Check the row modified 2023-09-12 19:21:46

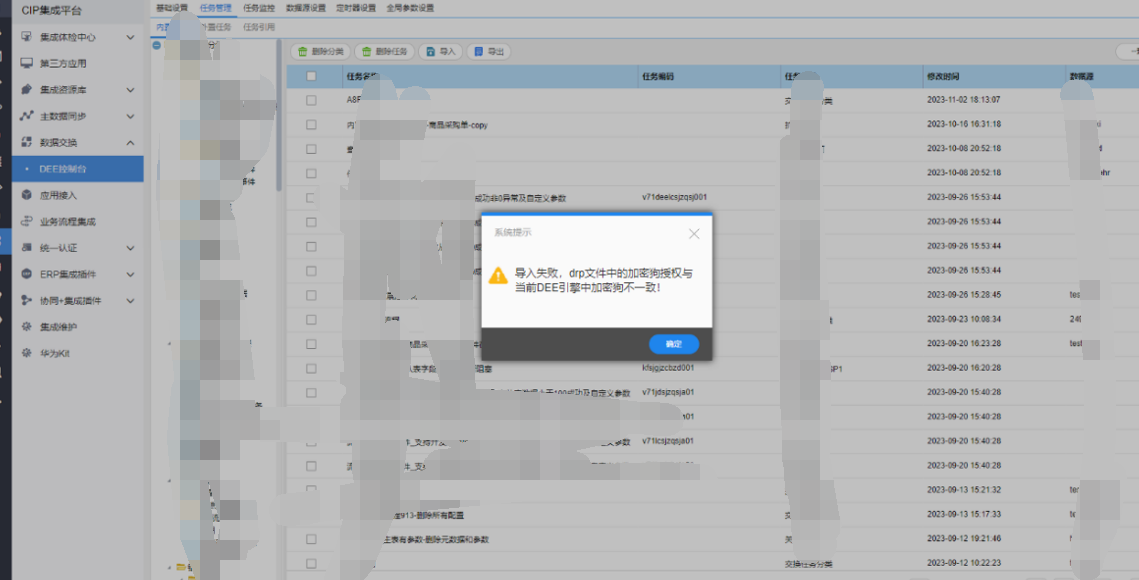[x=311, y=539]
